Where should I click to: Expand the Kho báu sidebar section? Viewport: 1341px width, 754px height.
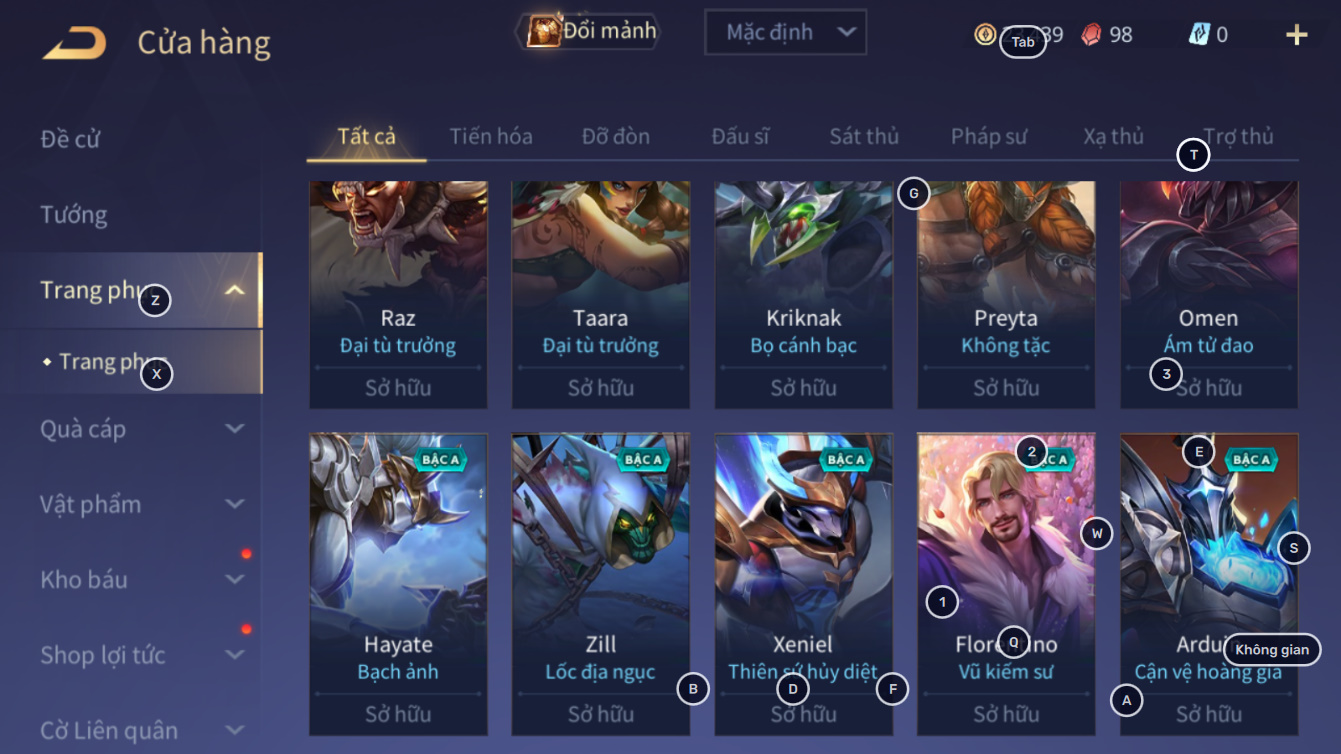(234, 580)
